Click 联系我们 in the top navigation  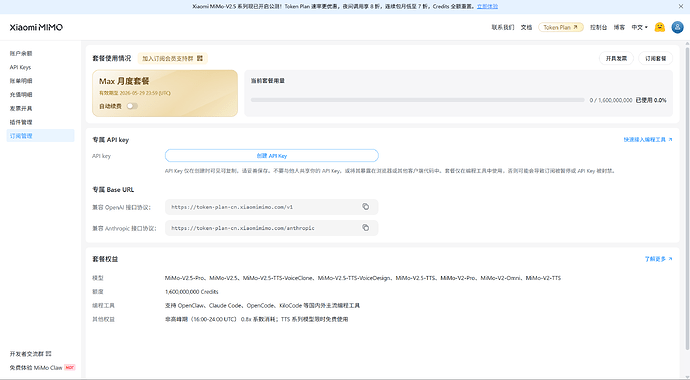pos(503,27)
